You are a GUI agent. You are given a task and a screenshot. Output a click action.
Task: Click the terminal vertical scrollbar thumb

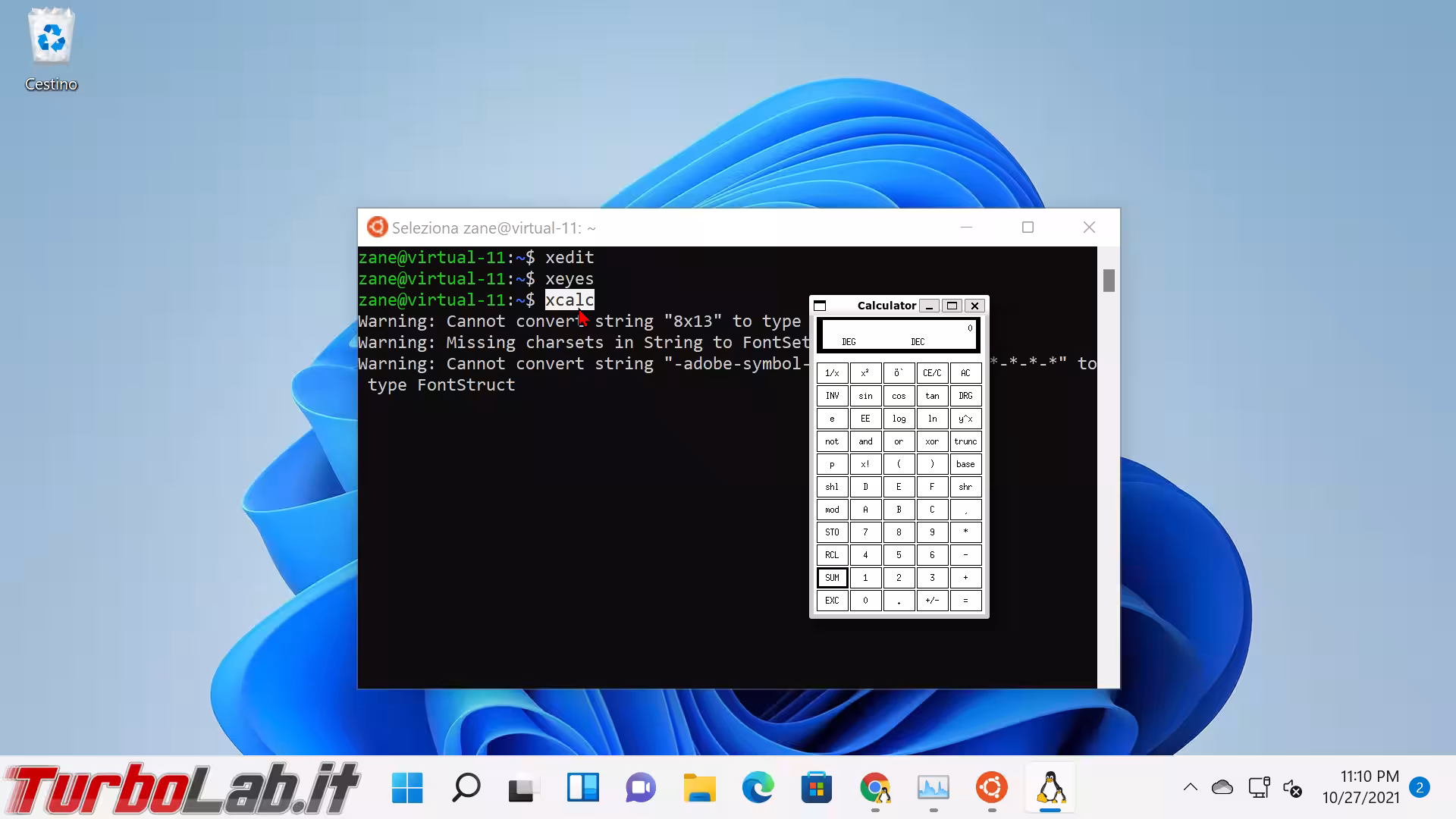coord(1109,281)
